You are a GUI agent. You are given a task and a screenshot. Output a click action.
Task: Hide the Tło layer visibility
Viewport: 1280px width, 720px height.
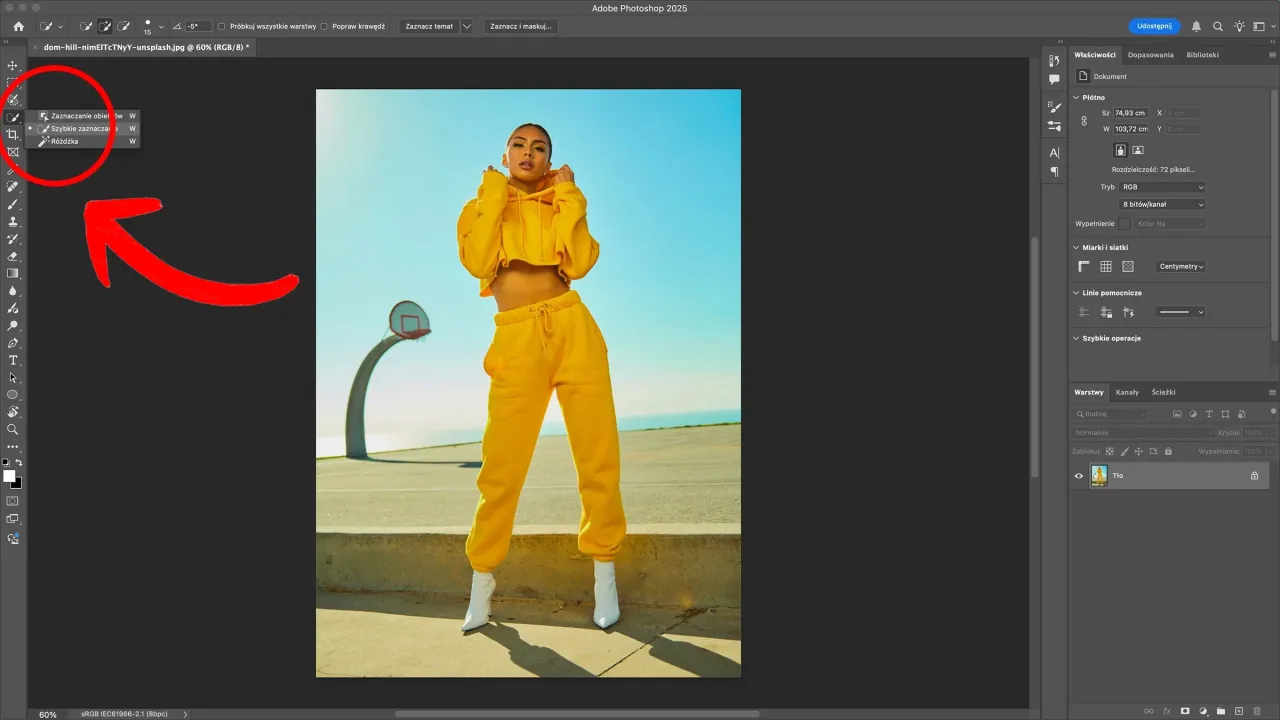coord(1078,475)
